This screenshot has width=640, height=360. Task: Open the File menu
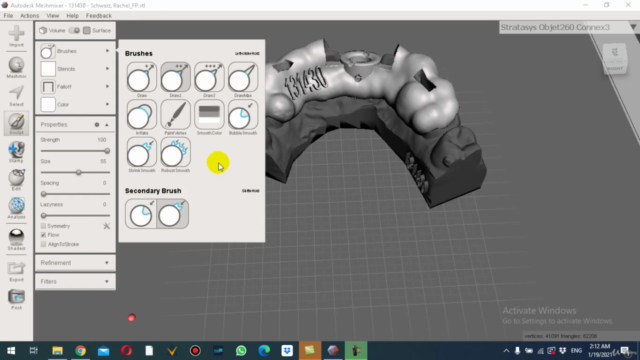[x=8, y=16]
